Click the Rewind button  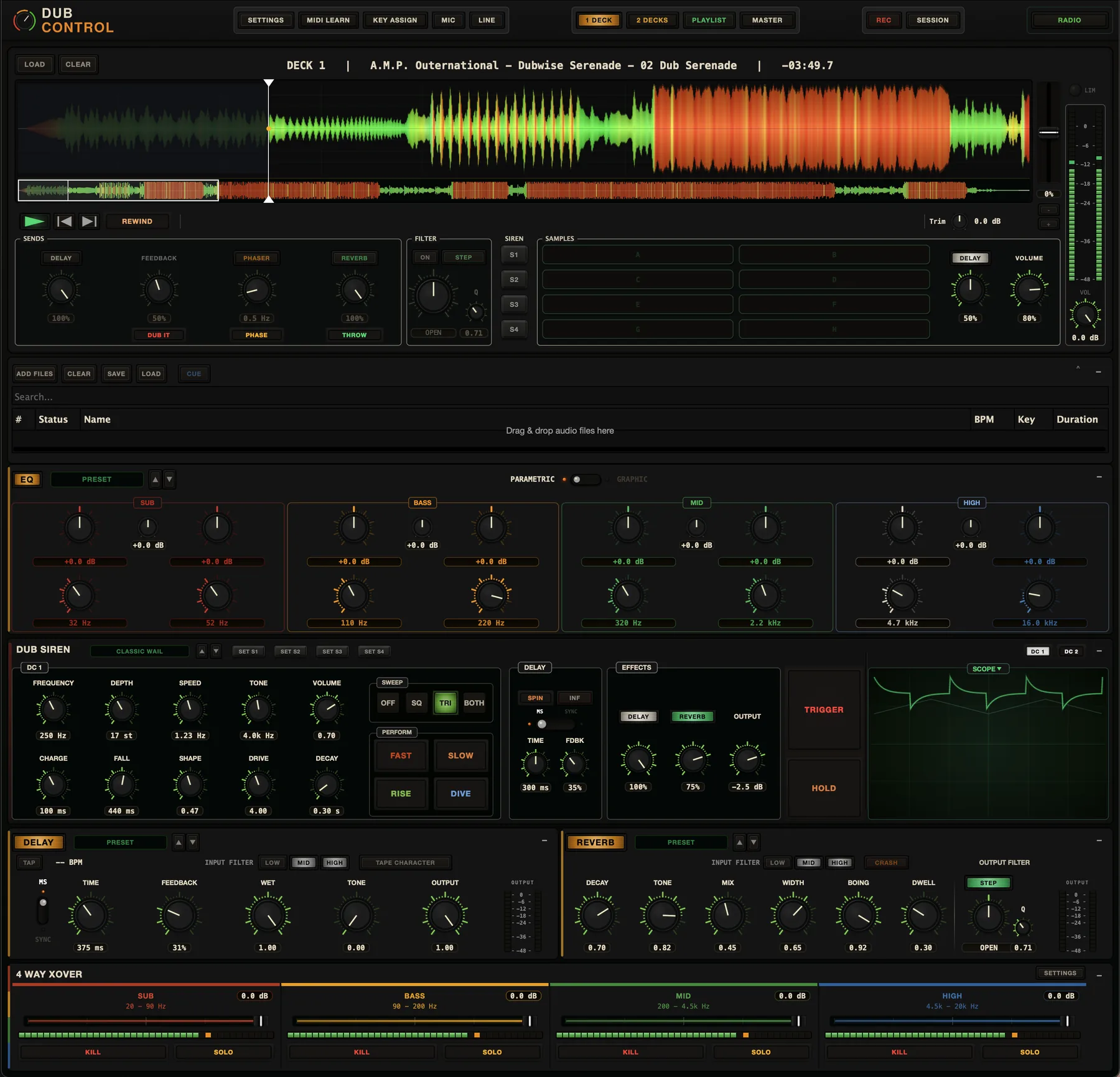click(x=137, y=221)
